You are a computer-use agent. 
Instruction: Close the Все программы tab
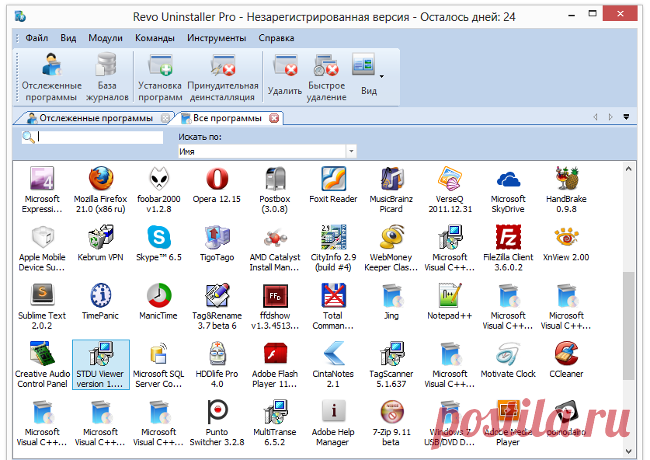click(x=274, y=118)
